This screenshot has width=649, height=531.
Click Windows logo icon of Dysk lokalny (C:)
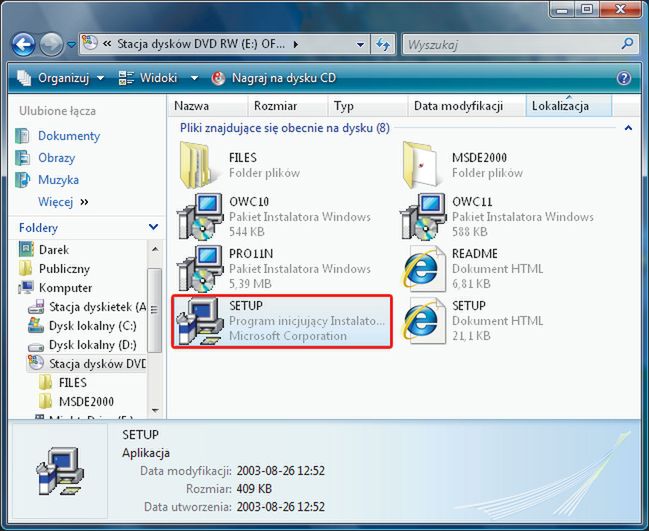36,325
